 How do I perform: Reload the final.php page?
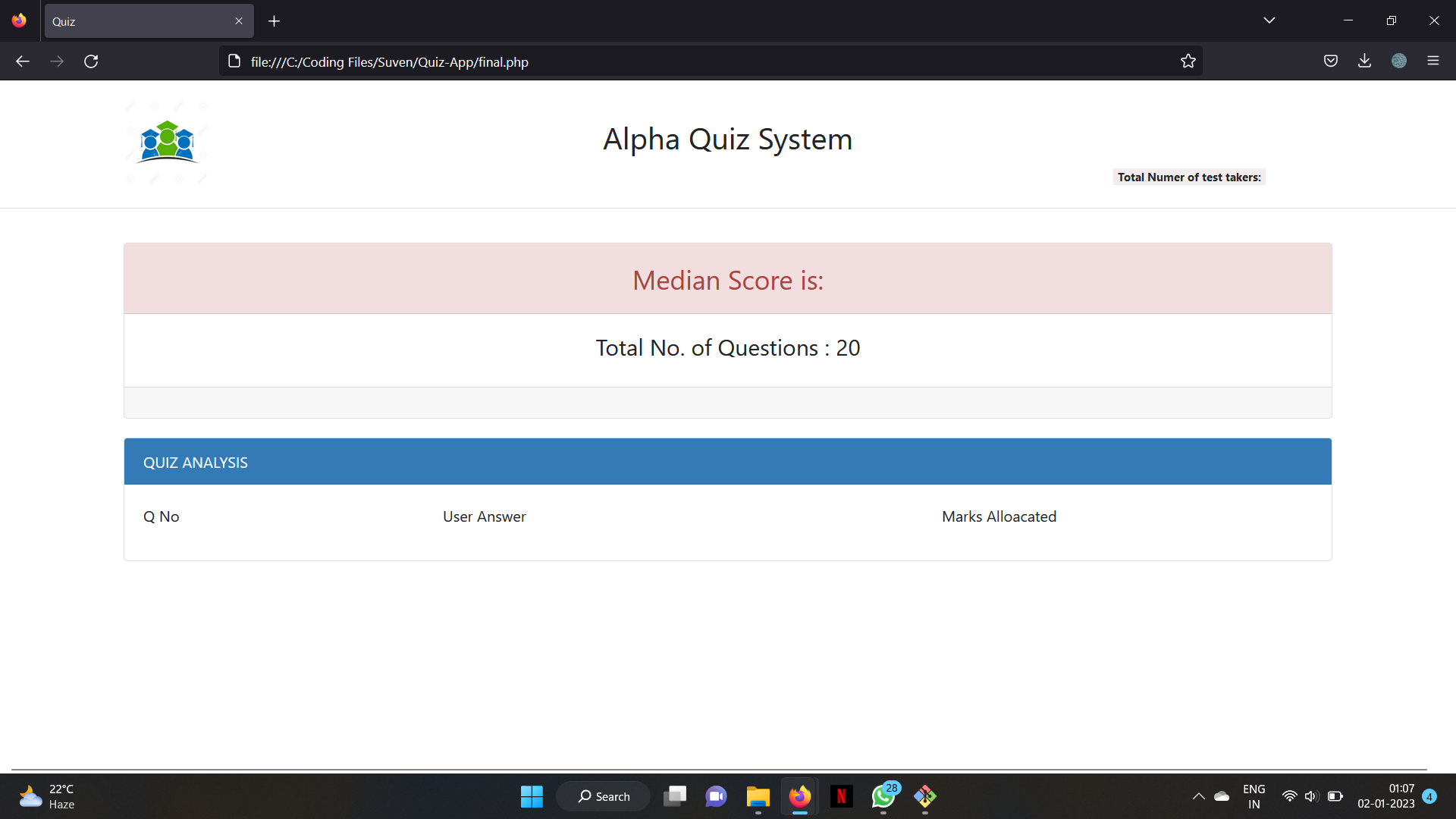click(91, 61)
